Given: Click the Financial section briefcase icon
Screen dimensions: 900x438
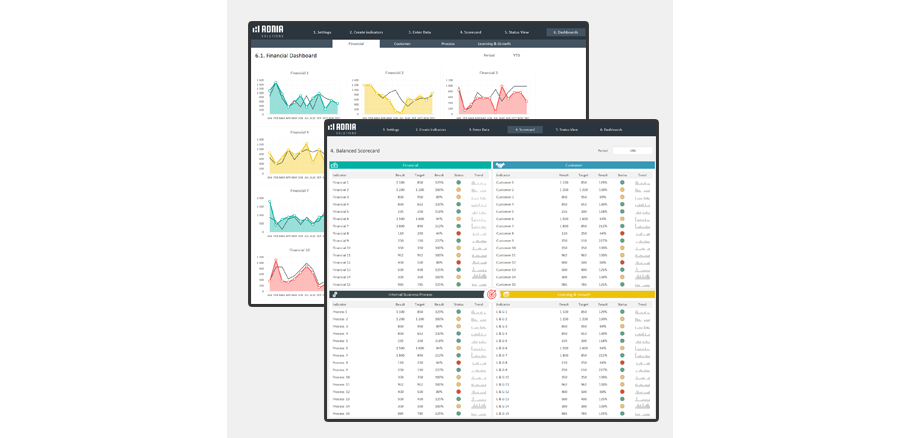Looking at the screenshot, I should (x=335, y=165).
